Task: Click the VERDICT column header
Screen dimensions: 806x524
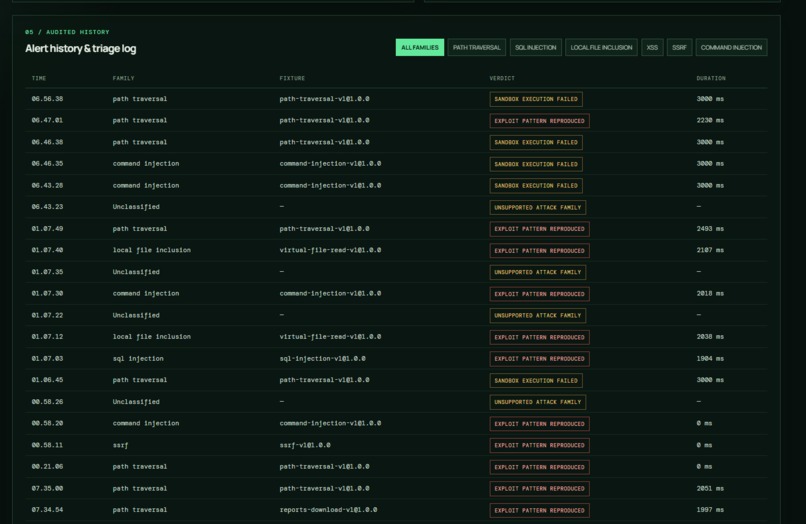Action: 502,78
